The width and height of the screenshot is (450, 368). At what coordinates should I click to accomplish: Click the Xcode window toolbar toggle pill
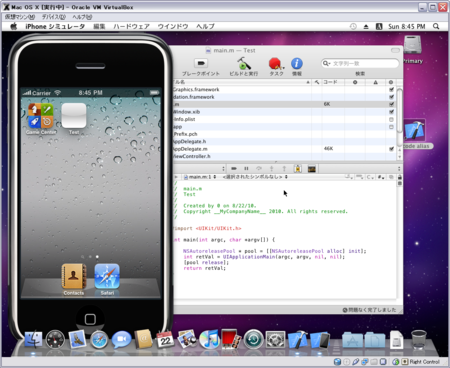pyautogui.click(x=395, y=50)
